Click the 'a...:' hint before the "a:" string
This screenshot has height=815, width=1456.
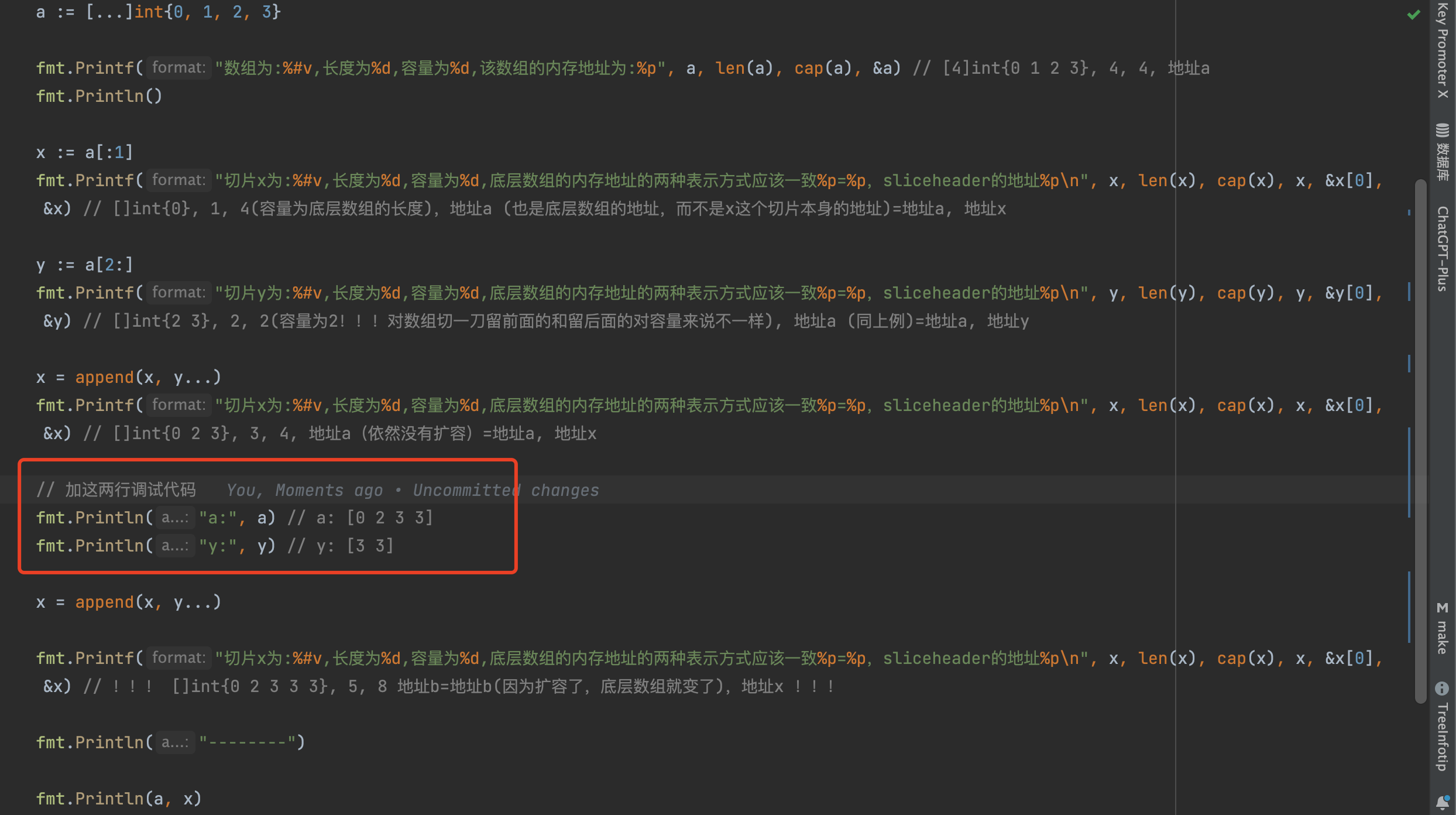coord(174,518)
